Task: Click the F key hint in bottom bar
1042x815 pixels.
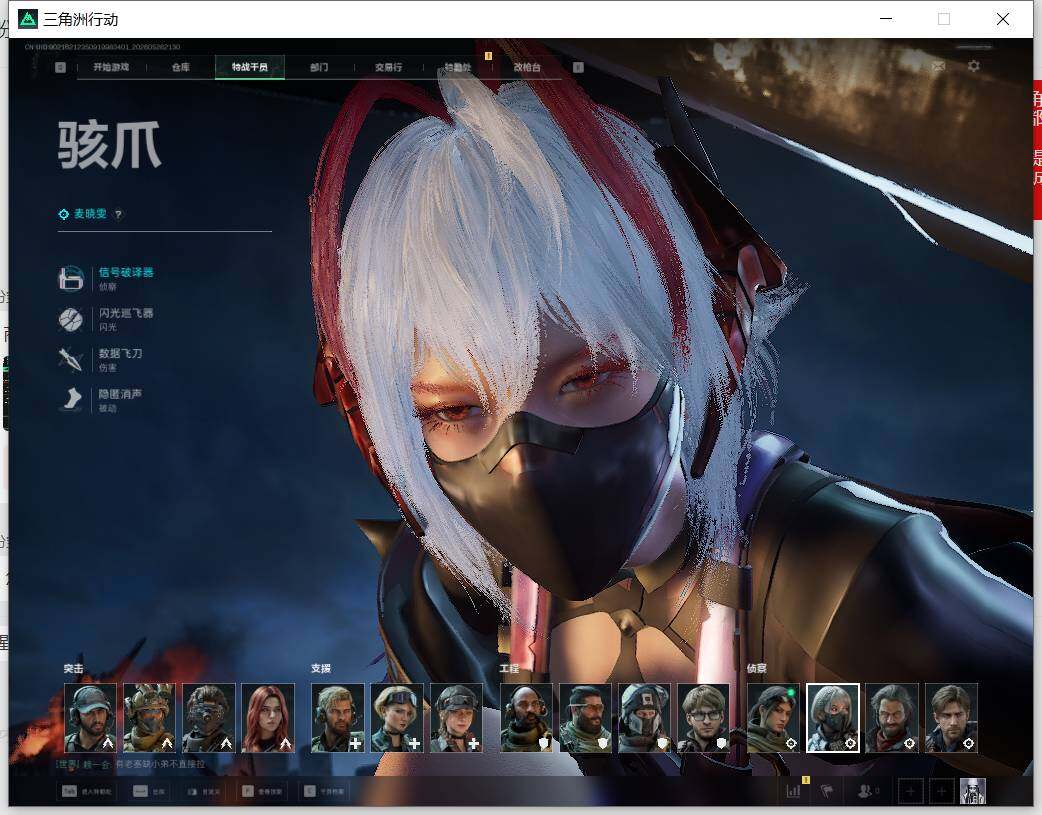Action: pos(247,791)
